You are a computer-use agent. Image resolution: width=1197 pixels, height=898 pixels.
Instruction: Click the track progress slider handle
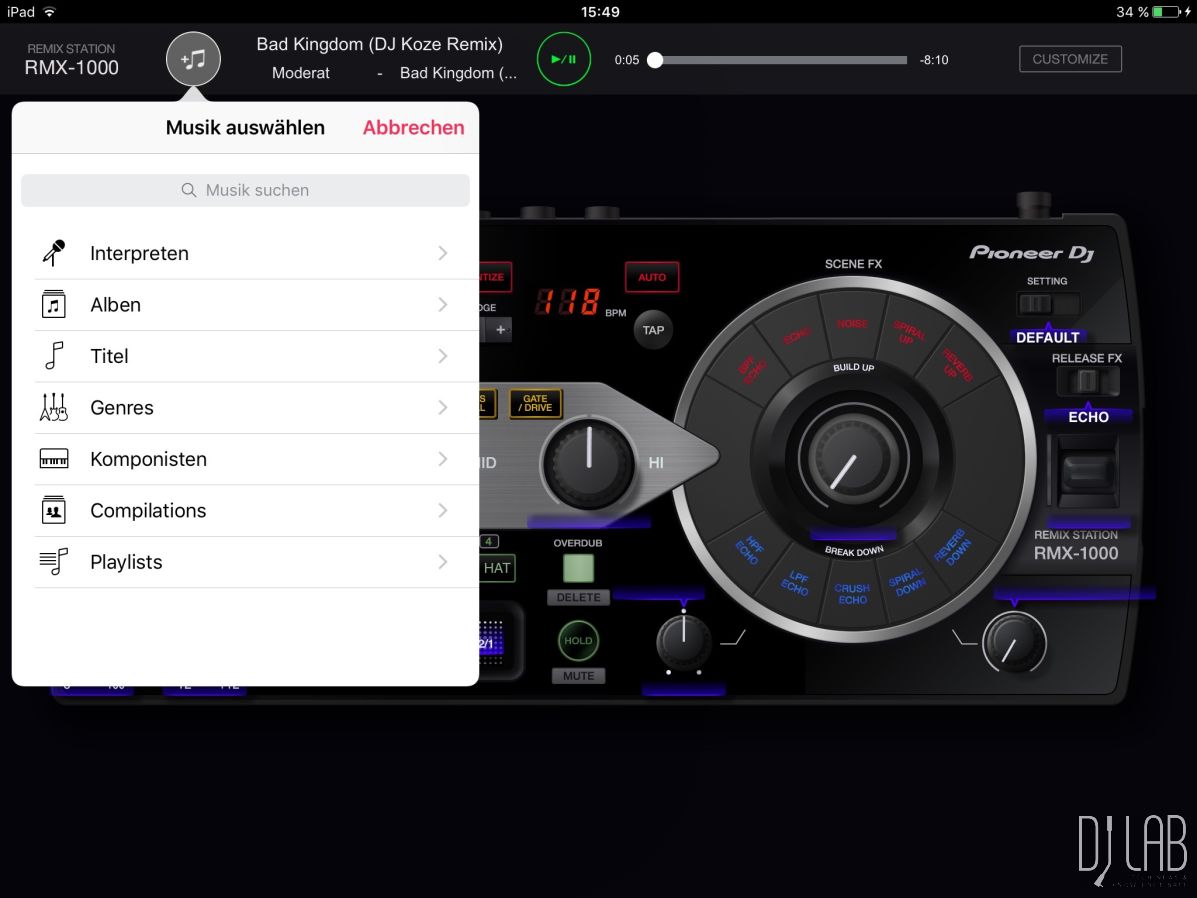coord(655,60)
